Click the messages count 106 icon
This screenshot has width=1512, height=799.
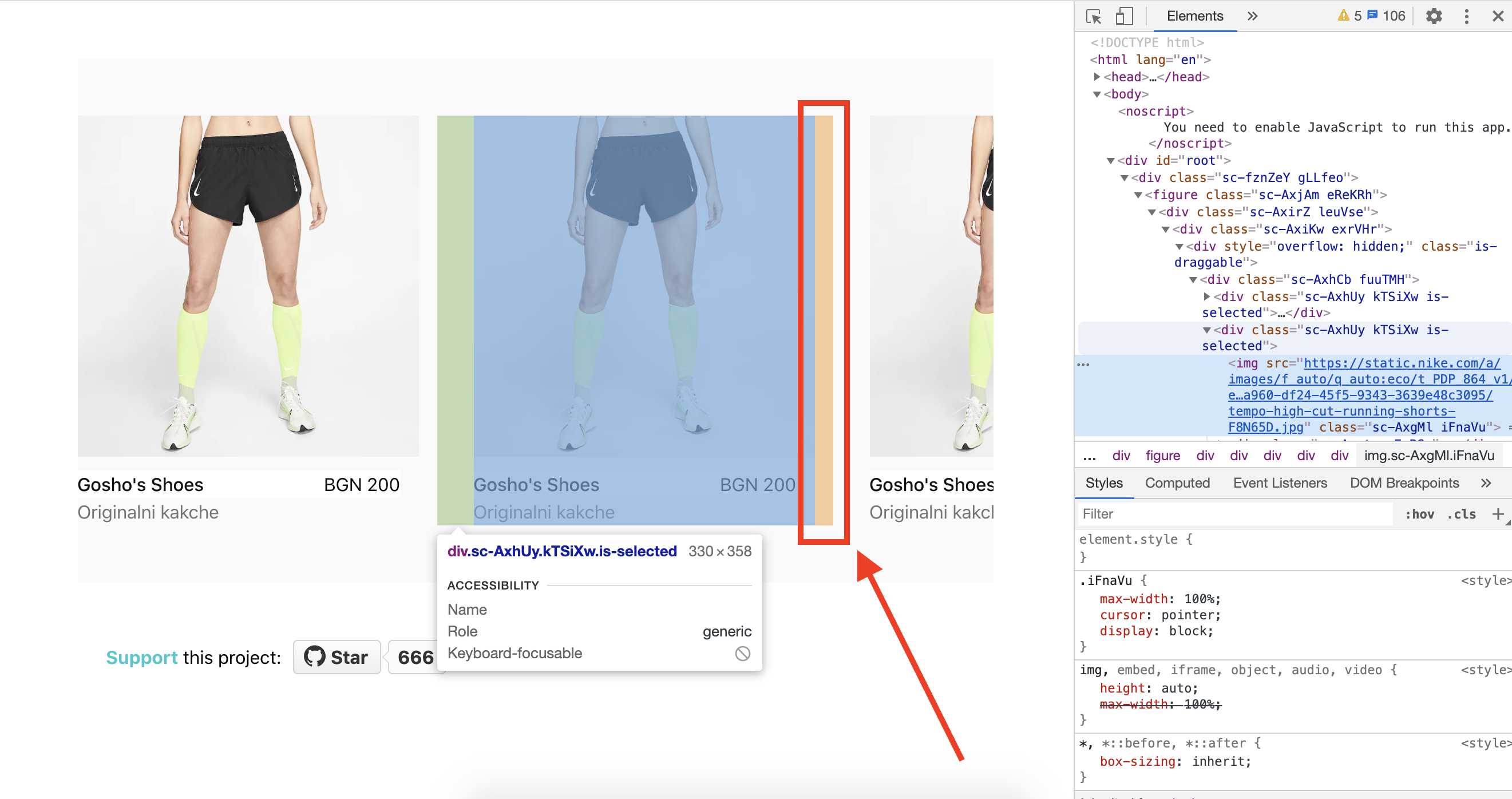coord(1387,16)
